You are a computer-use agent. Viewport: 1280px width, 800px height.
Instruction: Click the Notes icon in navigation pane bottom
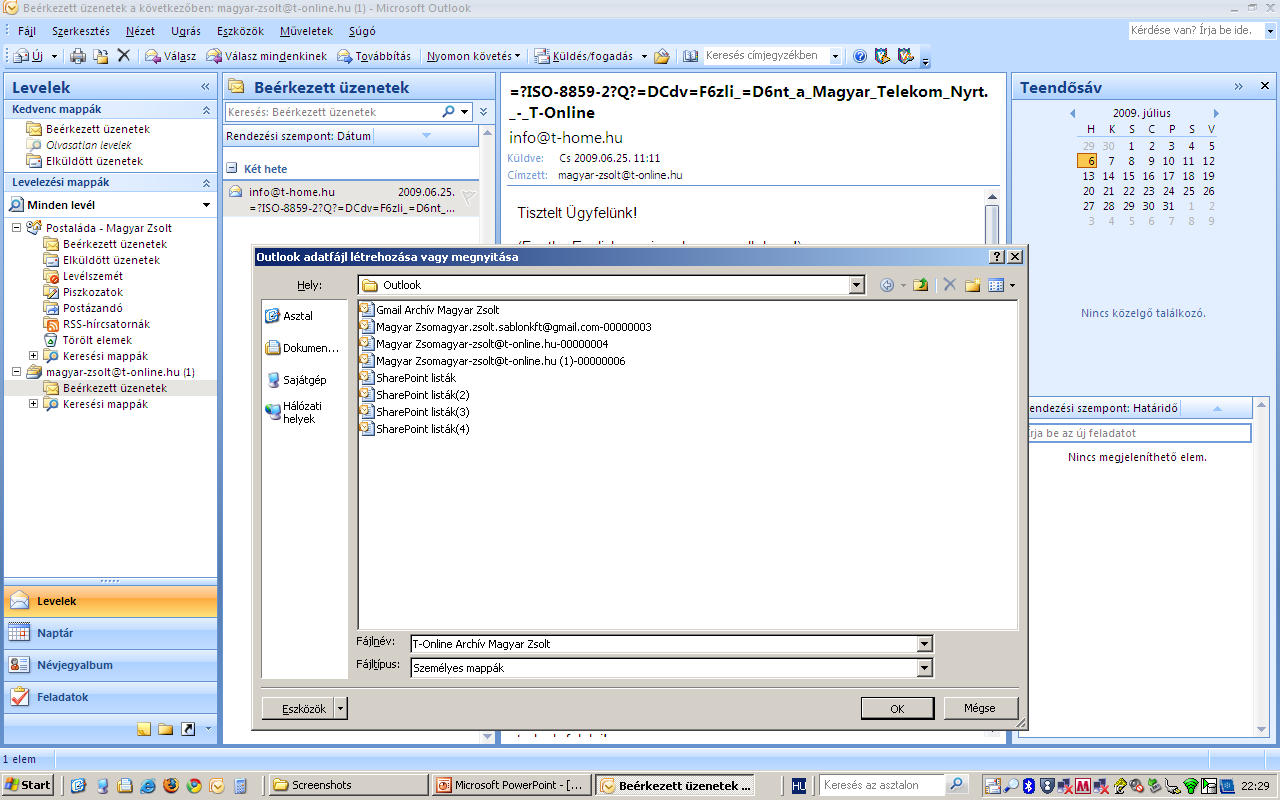(144, 729)
